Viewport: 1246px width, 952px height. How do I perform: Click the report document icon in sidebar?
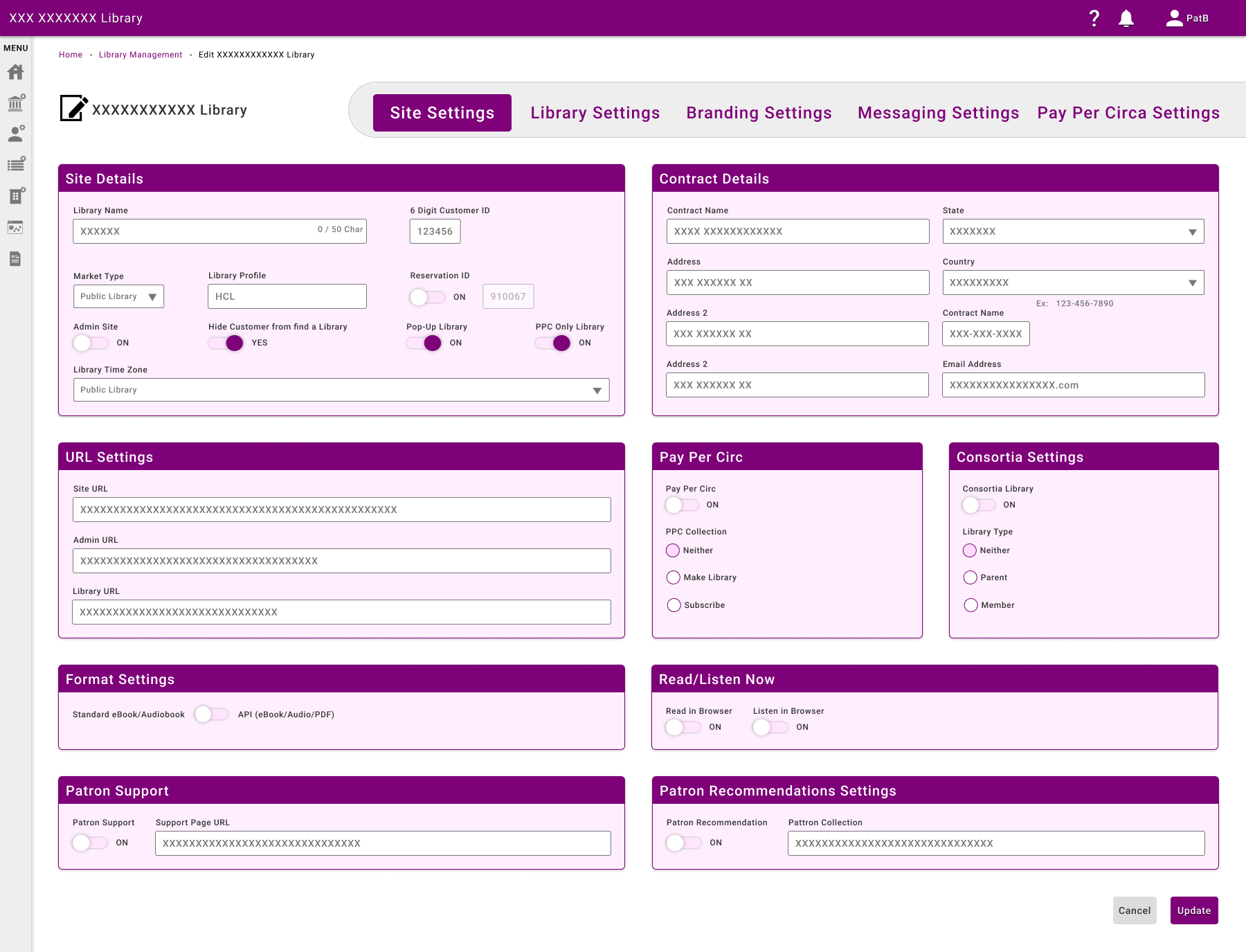click(15, 259)
